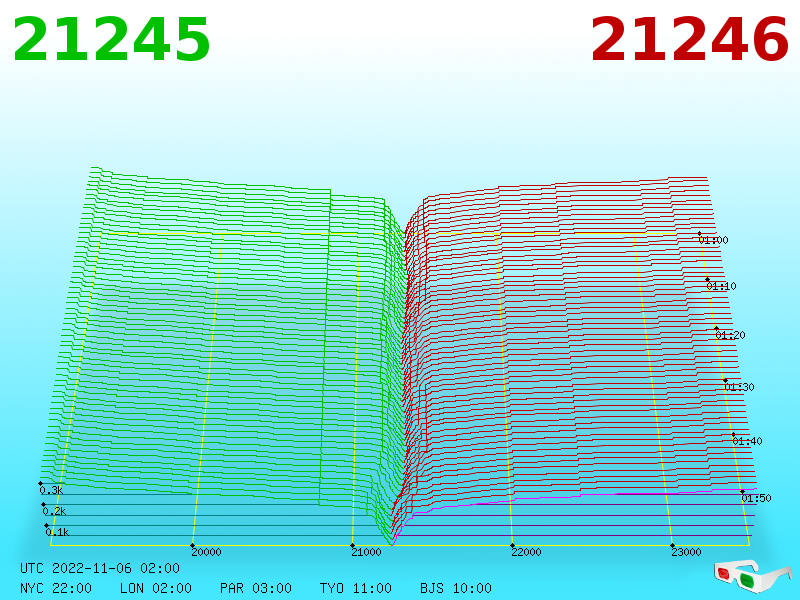
Task: Click the red 21246 ask price
Action: pos(689,39)
